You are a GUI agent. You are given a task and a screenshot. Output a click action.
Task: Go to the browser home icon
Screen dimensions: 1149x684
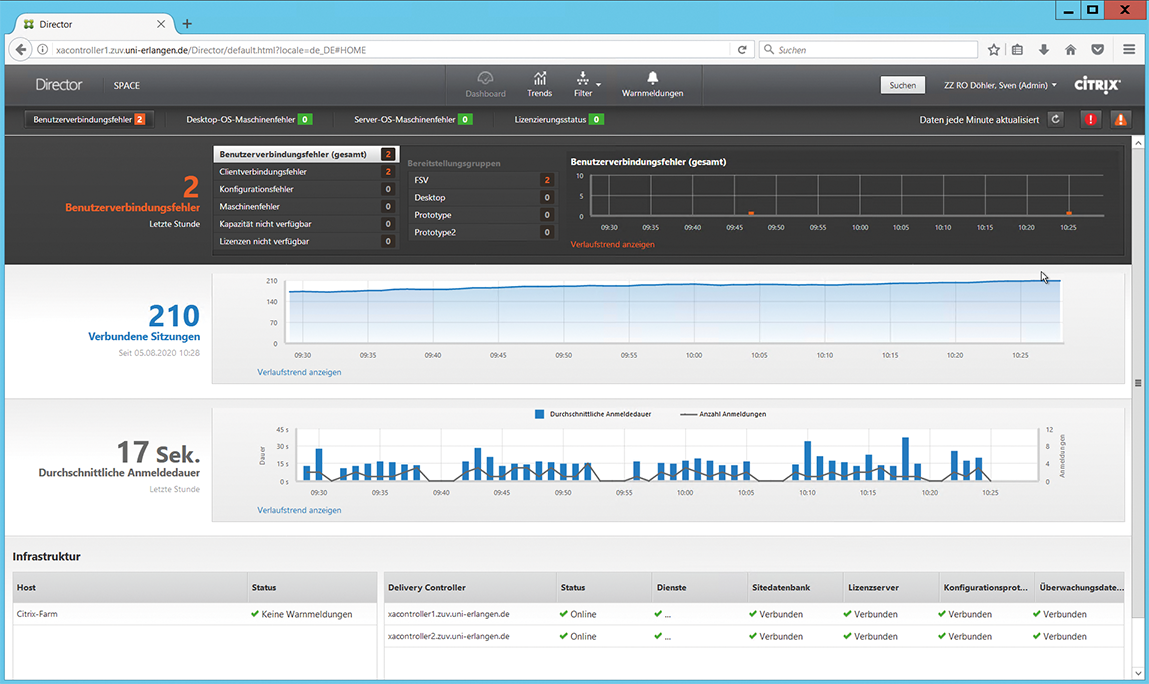[1070, 49]
